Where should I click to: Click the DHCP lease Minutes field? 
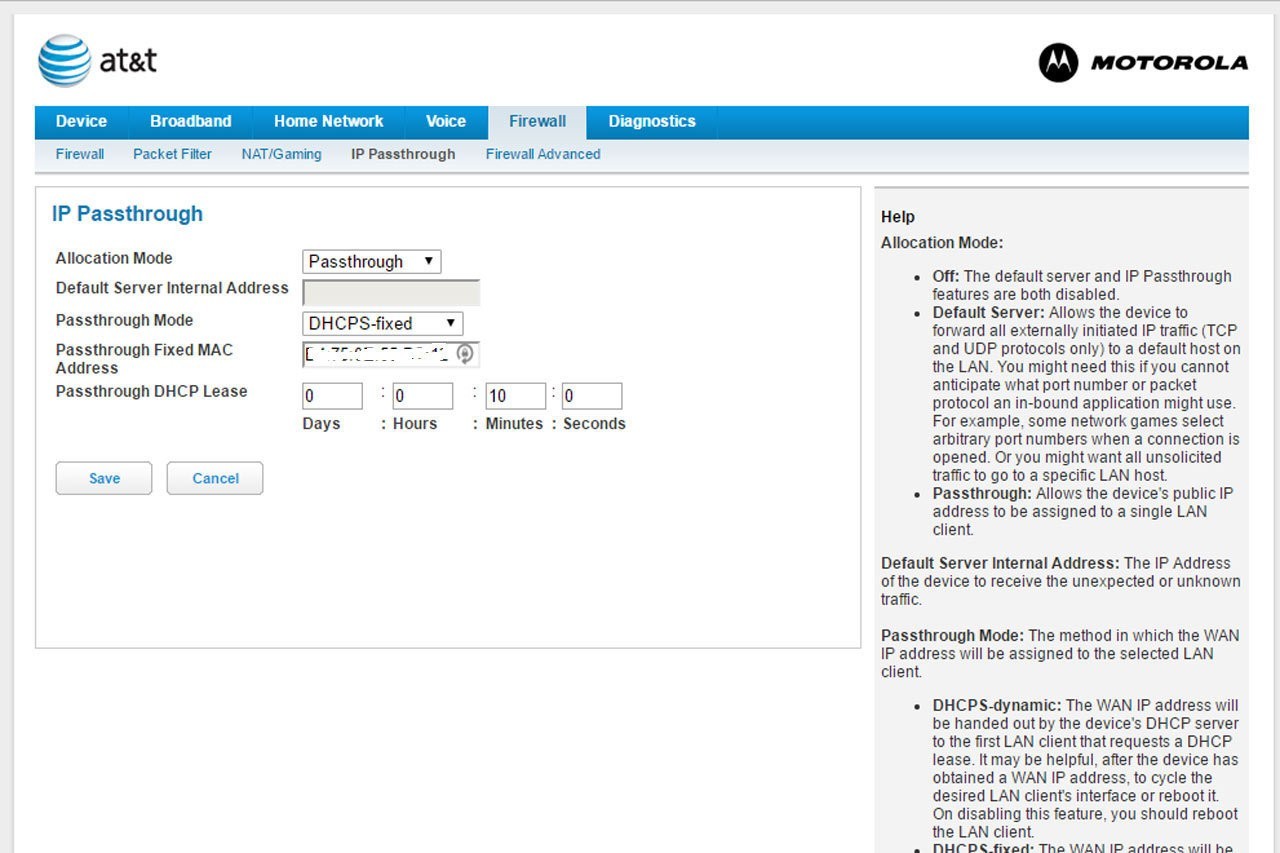515,396
